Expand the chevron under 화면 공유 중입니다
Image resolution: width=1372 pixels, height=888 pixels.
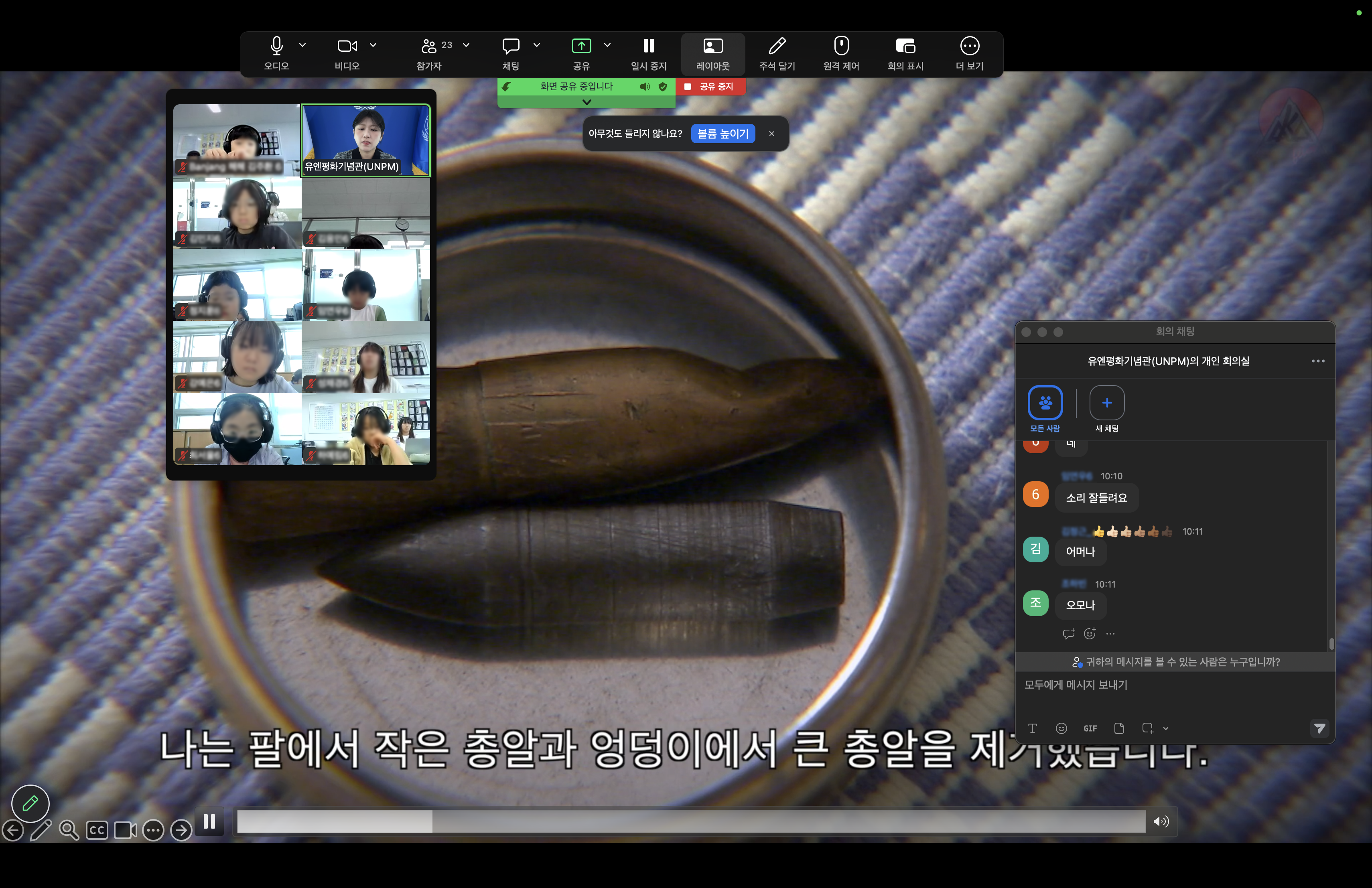[586, 102]
